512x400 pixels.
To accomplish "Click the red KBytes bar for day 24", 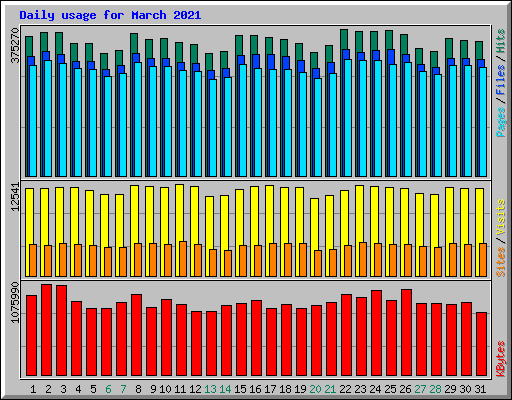I will click(377, 333).
